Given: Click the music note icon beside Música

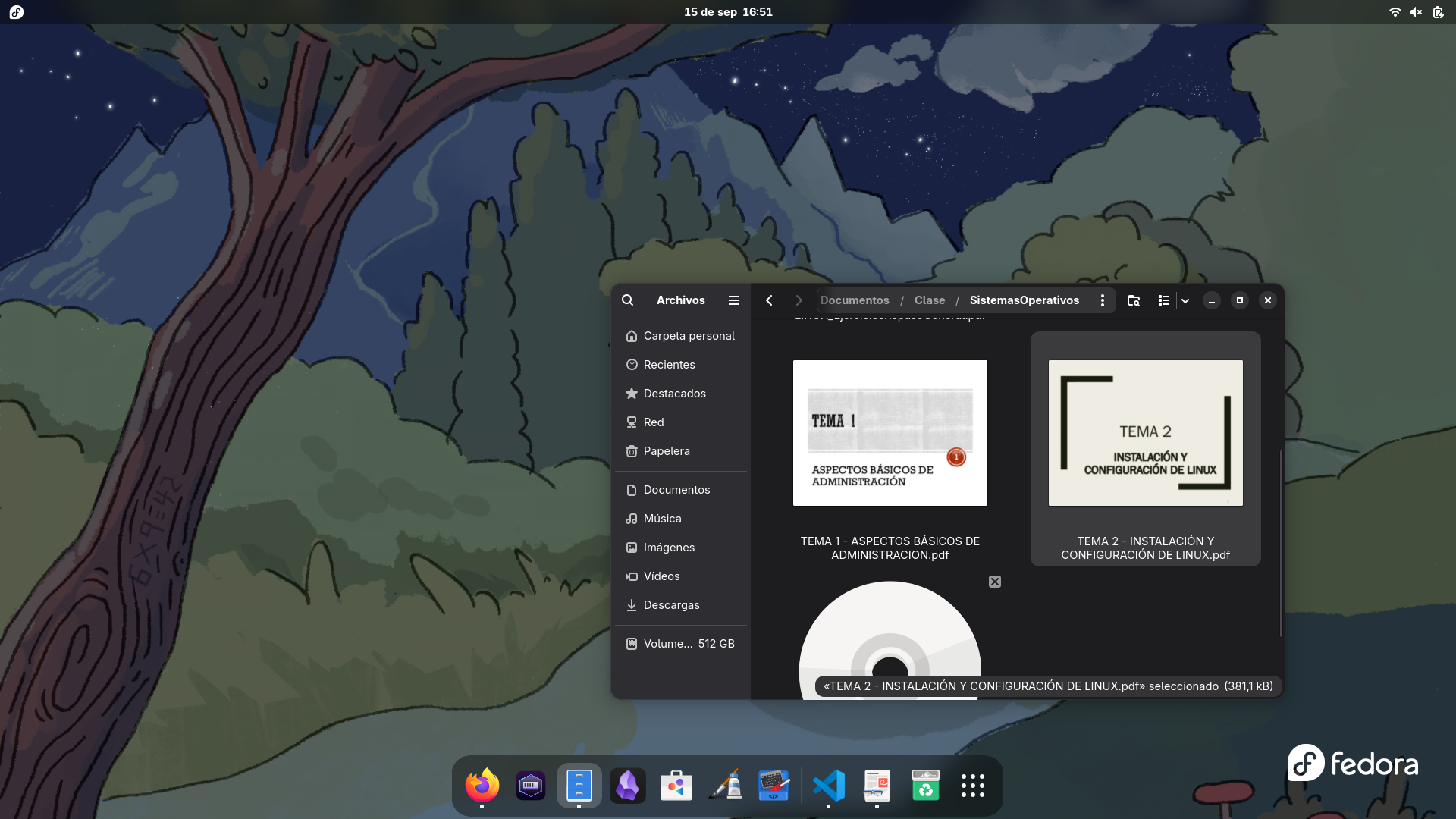Looking at the screenshot, I should click(x=632, y=519).
